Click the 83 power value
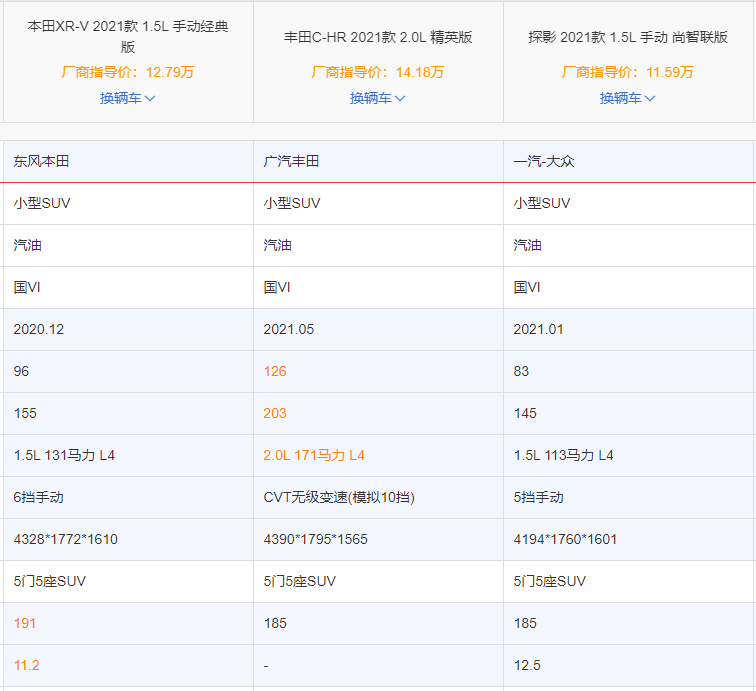 click(521, 371)
